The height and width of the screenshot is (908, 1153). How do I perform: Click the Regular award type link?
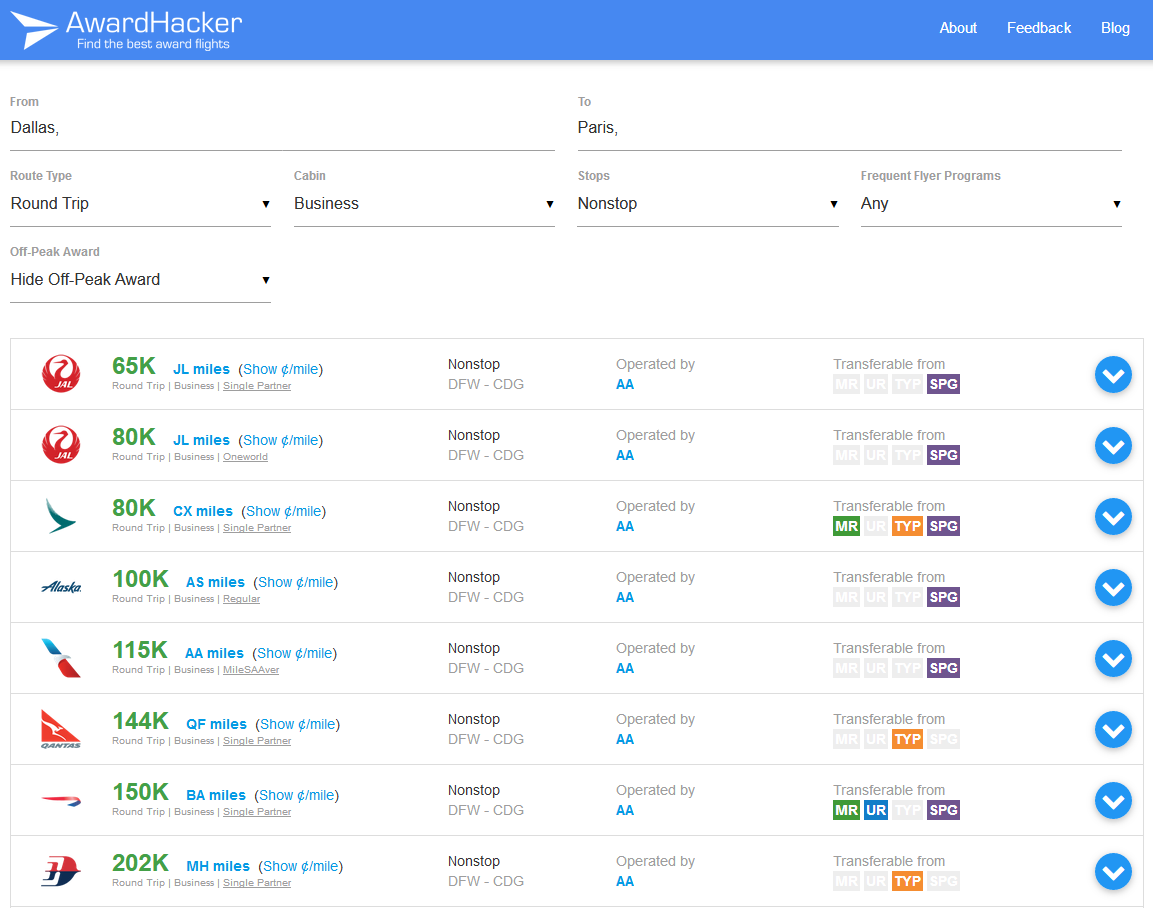click(x=242, y=598)
